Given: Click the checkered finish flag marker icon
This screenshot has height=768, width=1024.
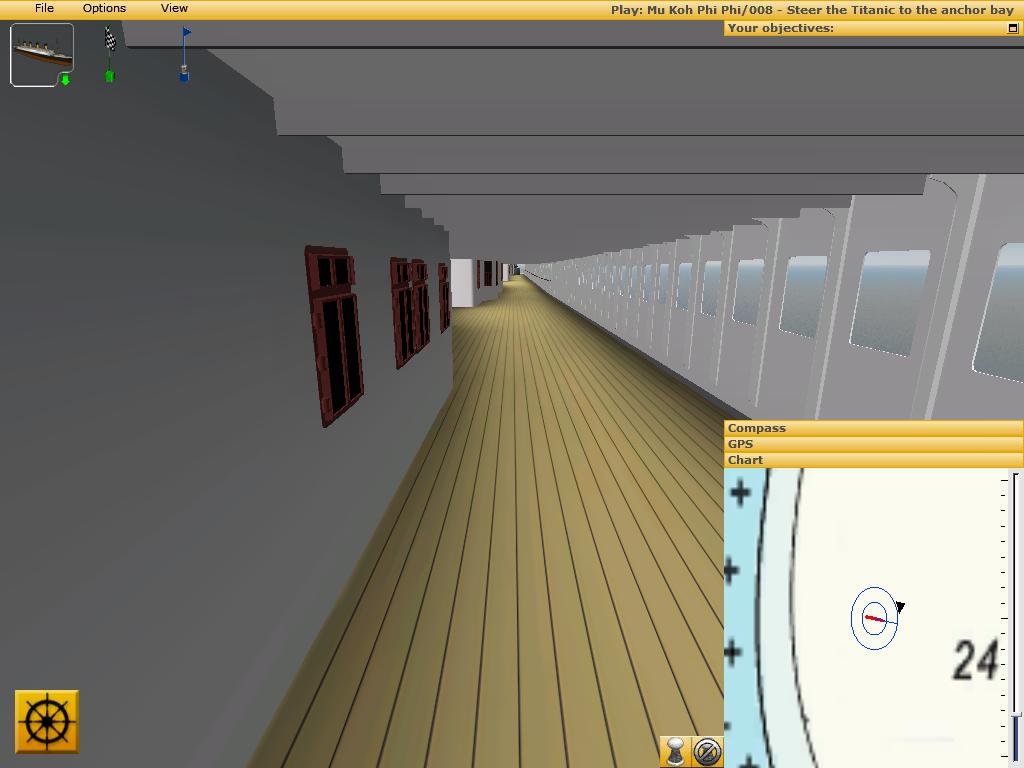Looking at the screenshot, I should click(110, 55).
